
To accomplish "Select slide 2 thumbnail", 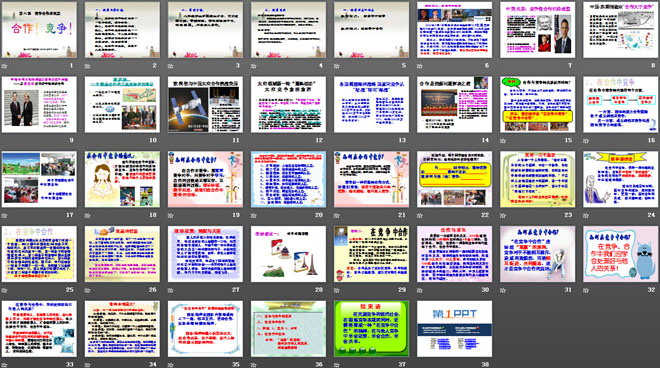I will coord(122,30).
